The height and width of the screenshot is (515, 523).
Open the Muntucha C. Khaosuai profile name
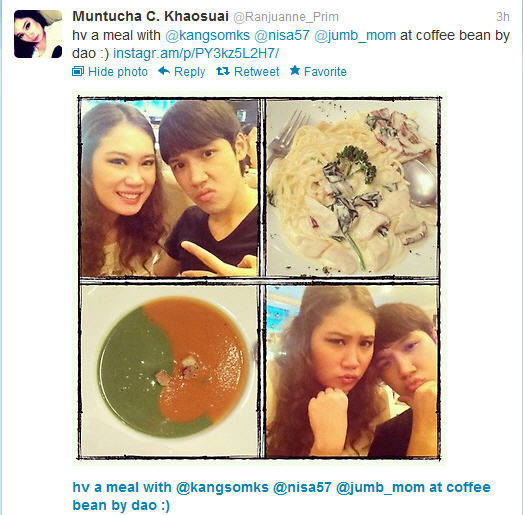click(150, 16)
